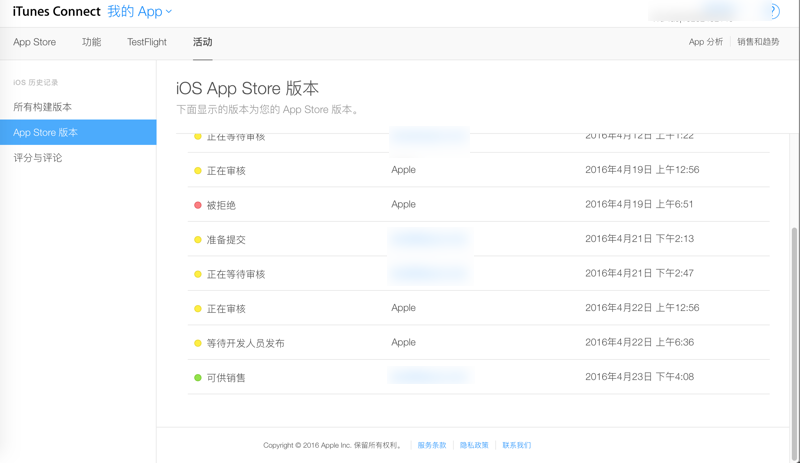The image size is (800, 463).
Task: Click the iTunes Connect title
Action: coord(56,11)
